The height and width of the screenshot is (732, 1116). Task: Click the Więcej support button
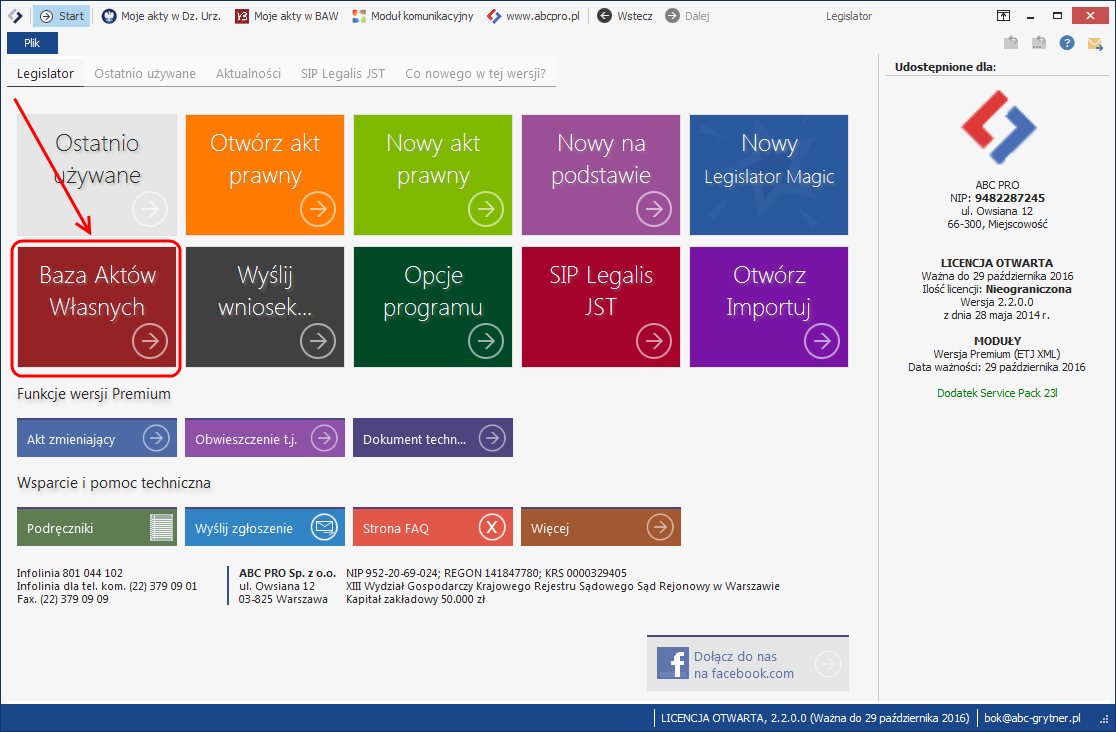point(601,527)
